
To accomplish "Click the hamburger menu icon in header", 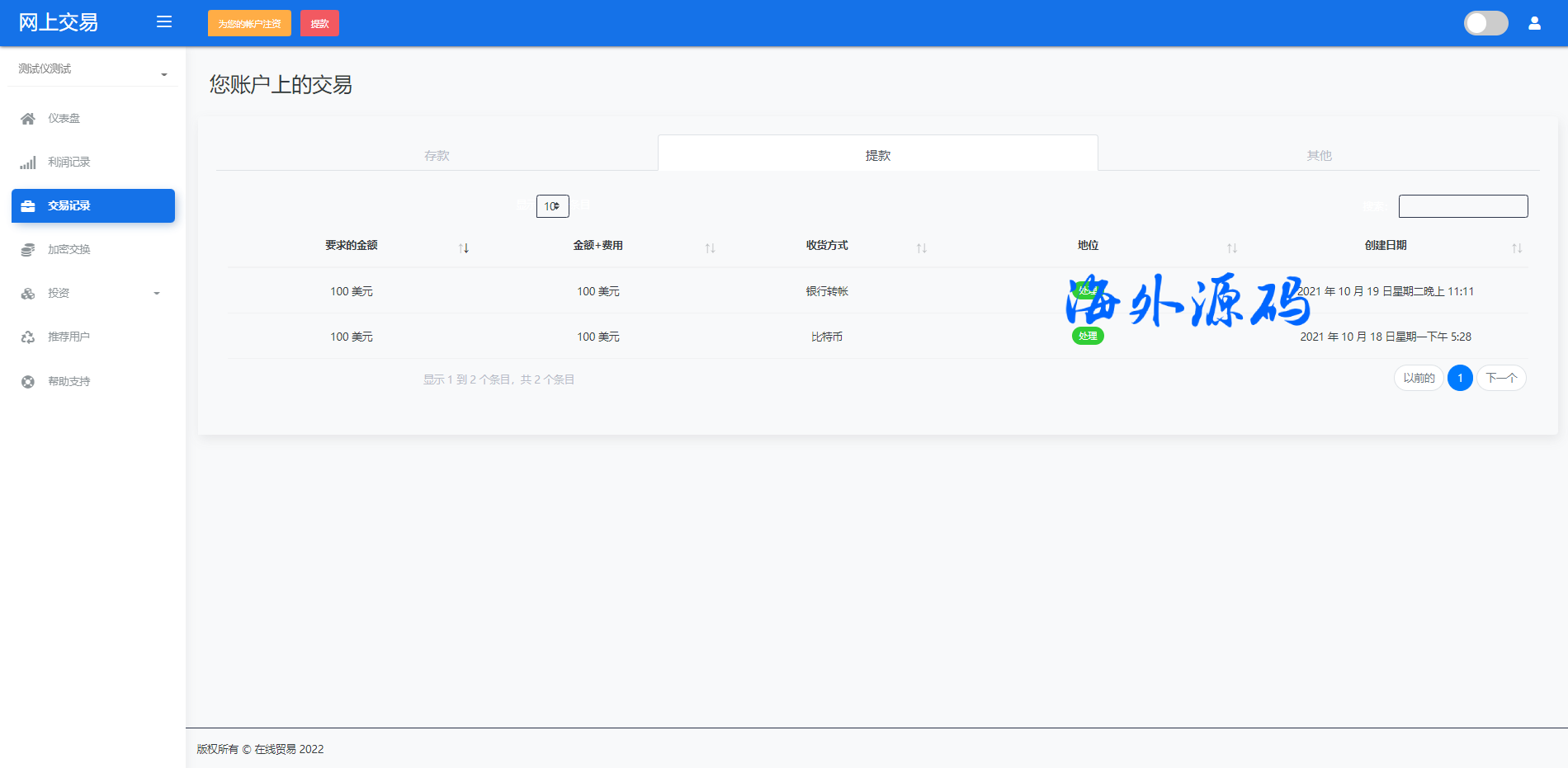I will click(x=164, y=22).
